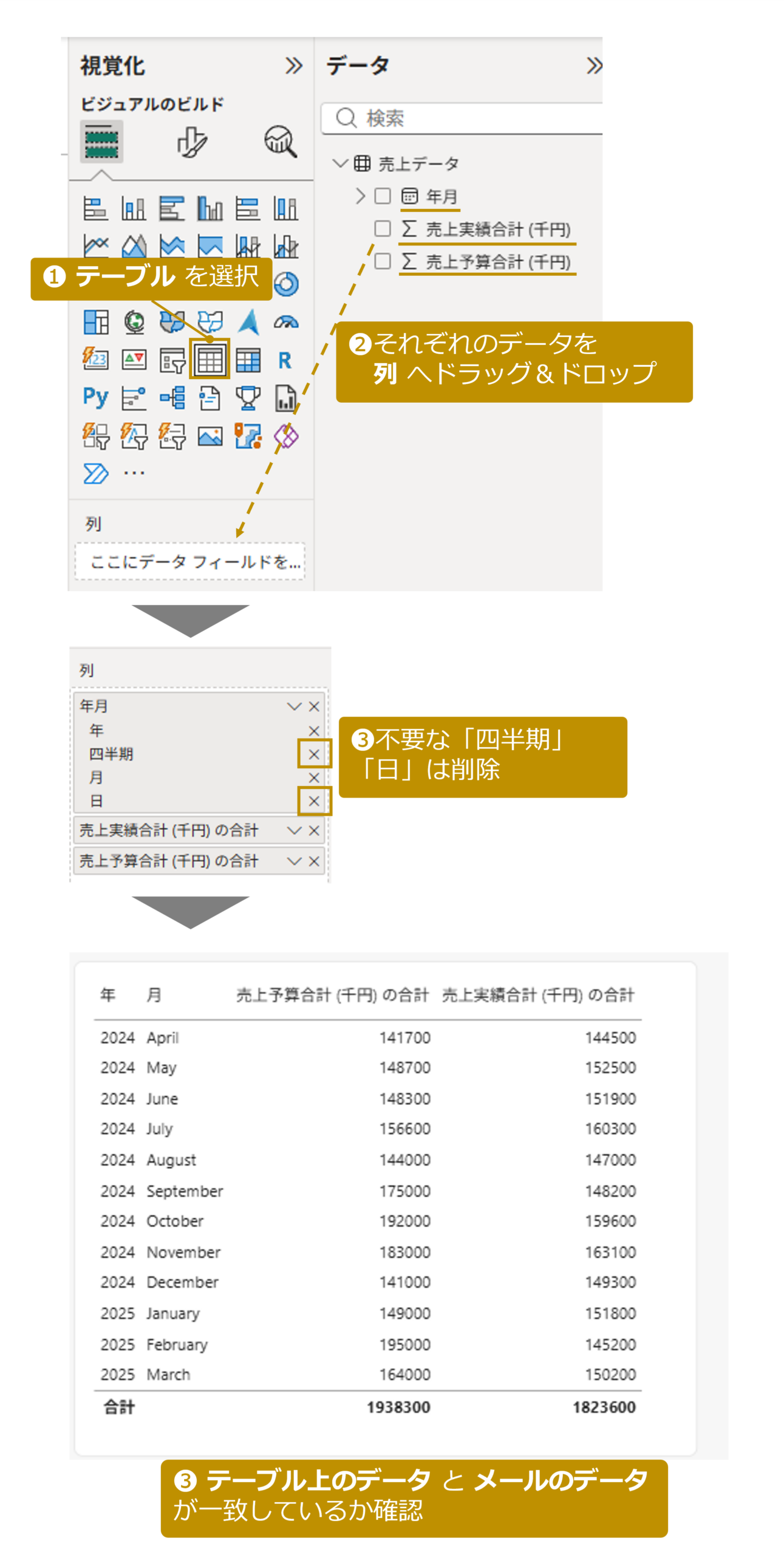This screenshot has height=1555, width=784.
Task: Select the KPI visual icon
Action: click(134, 359)
